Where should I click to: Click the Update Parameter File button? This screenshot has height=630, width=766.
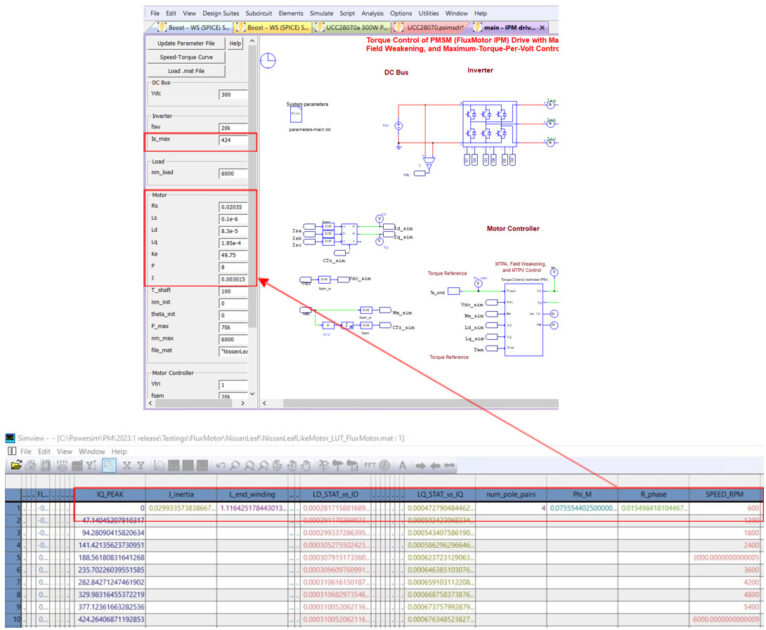point(185,44)
